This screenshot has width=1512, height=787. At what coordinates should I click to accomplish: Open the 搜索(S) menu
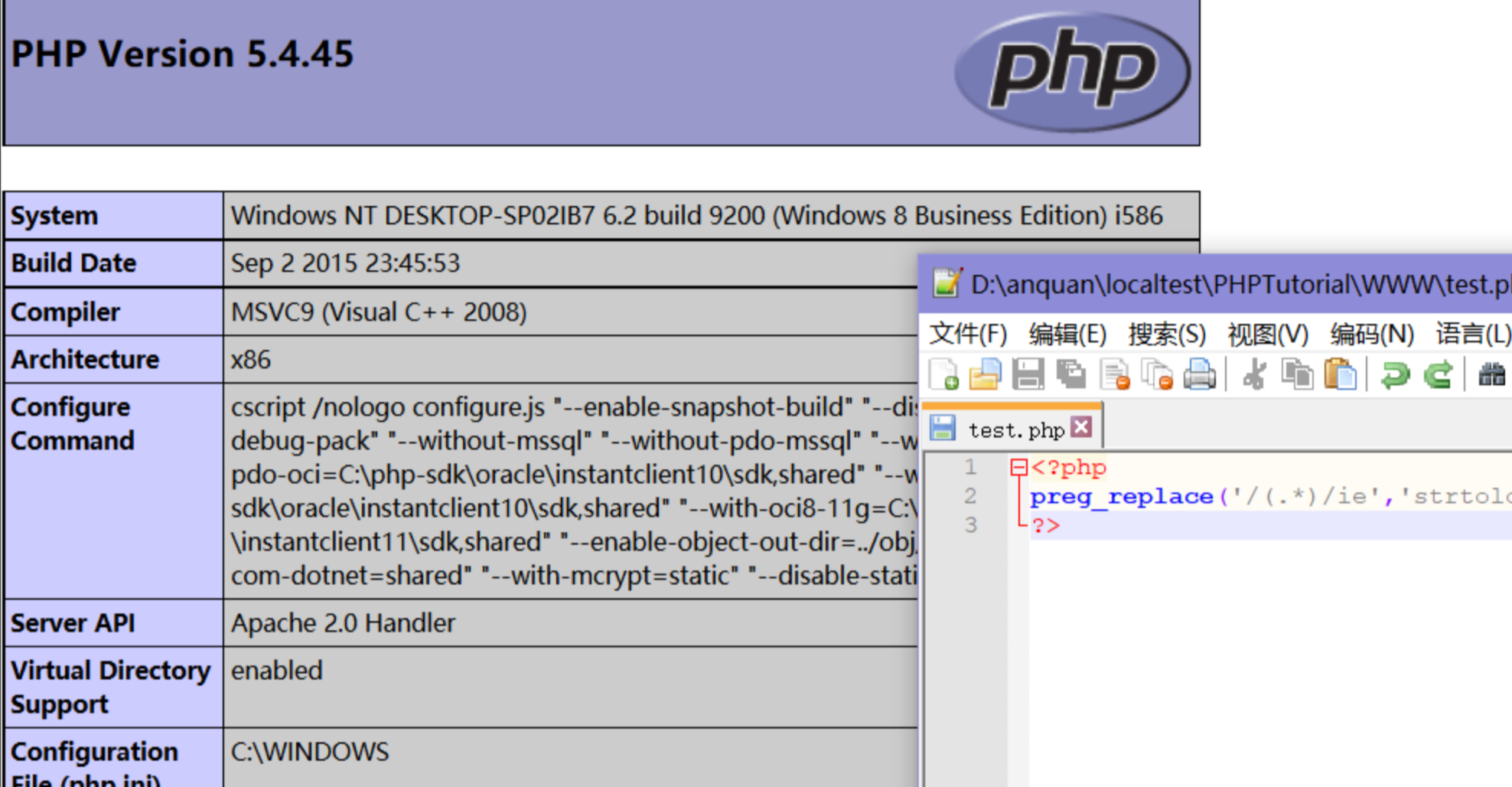(x=1167, y=335)
